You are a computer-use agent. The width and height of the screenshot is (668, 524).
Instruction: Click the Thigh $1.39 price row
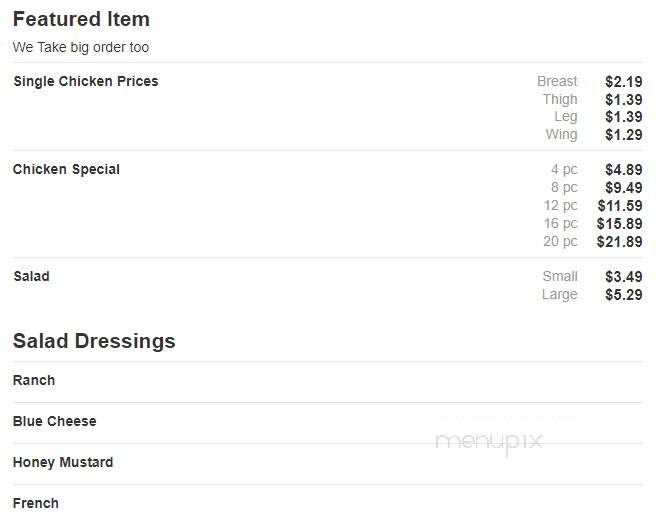click(x=593, y=99)
